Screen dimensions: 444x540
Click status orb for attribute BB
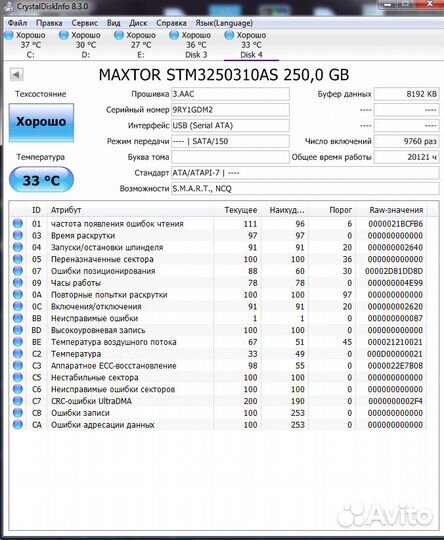(x=18, y=318)
